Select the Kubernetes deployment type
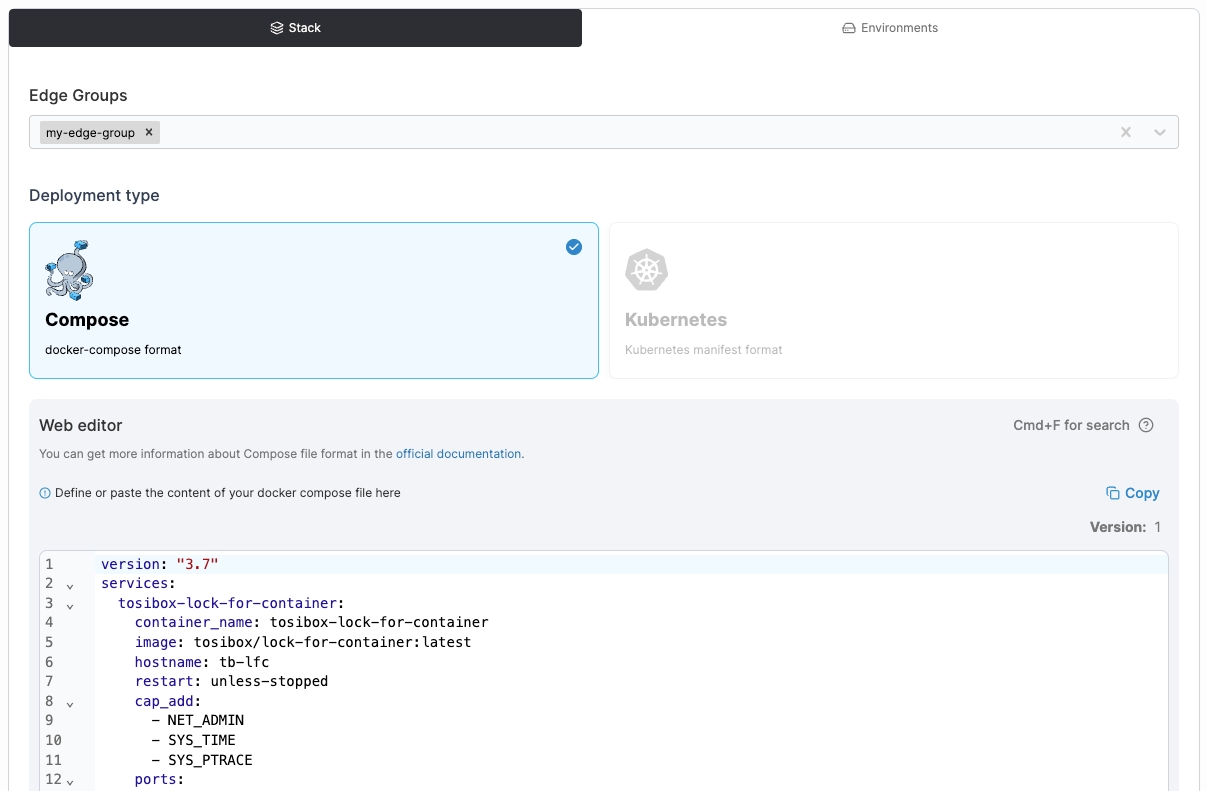The width and height of the screenshot is (1207, 791). 893,300
